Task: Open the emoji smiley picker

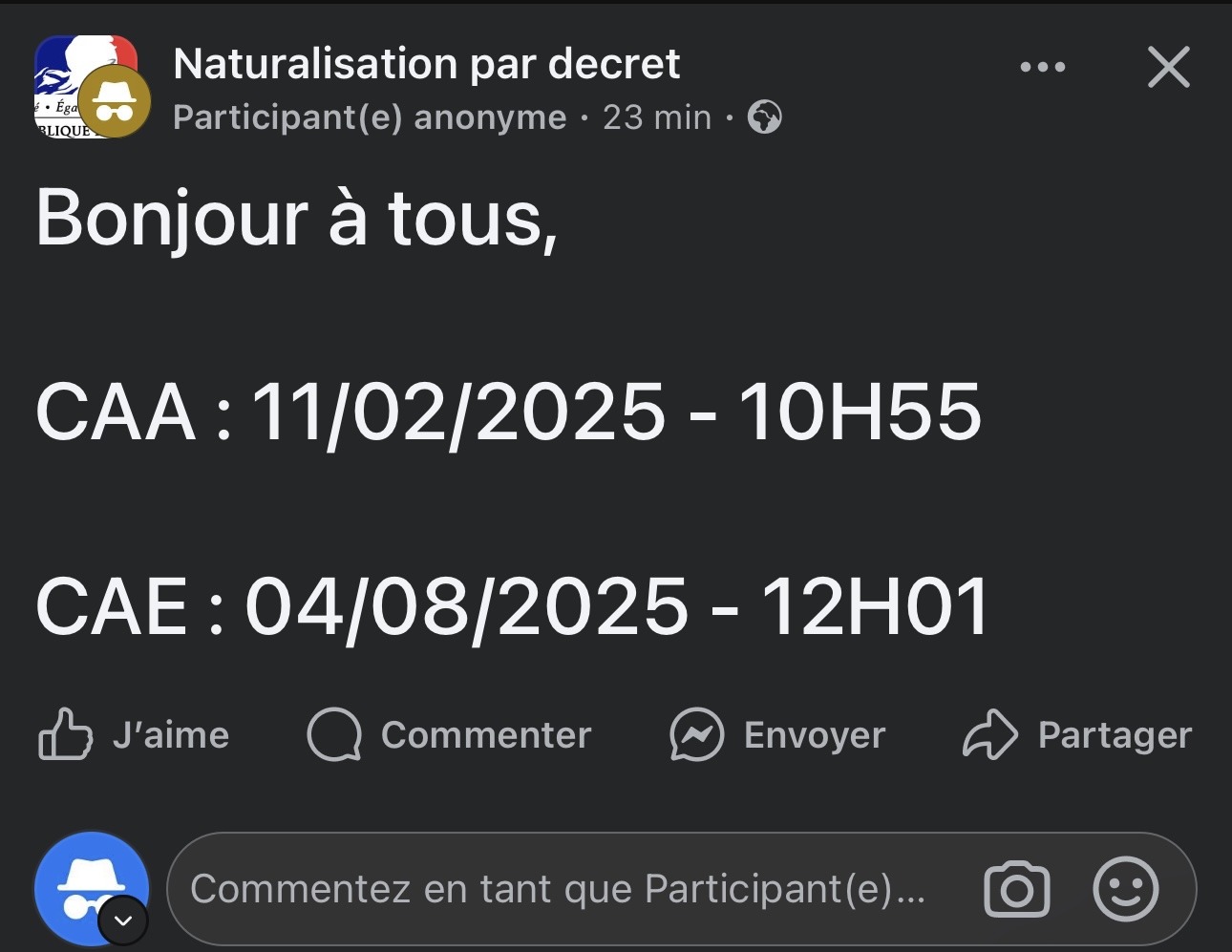Action: [x=1126, y=889]
